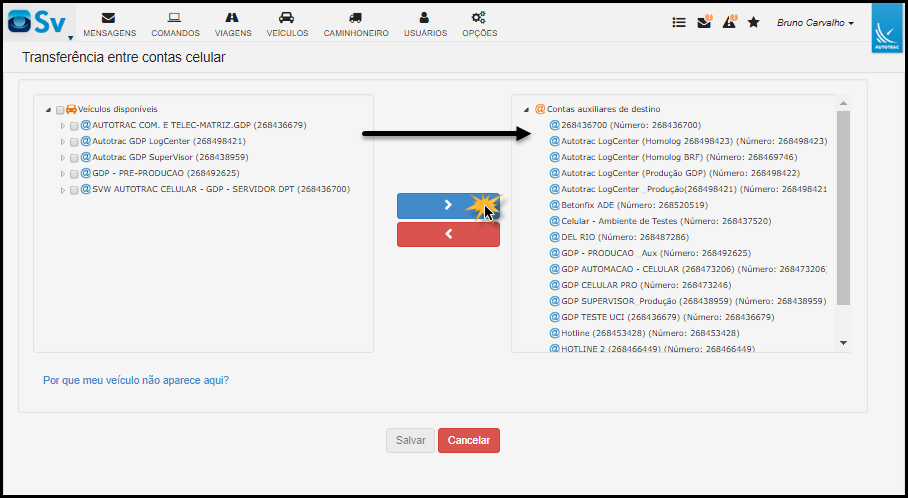Screen dimensions: 908x498
Task: Expand AUTOTRAC COM. E TELEC-MATRIZ.GDP node
Action: [63, 126]
